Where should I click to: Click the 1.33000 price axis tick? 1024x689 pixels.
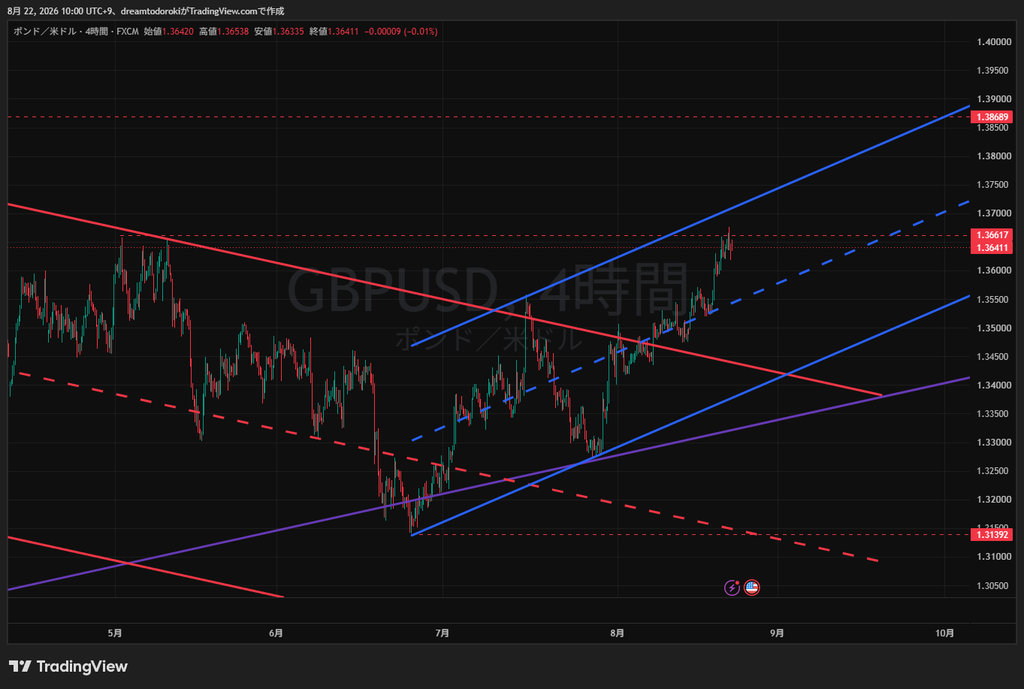(x=994, y=442)
